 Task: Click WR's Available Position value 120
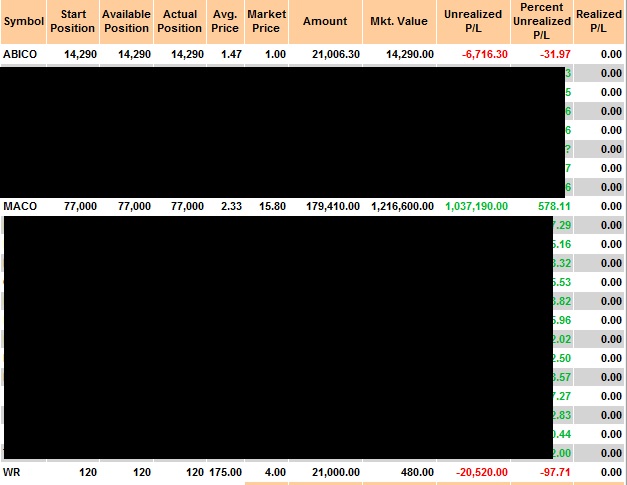click(142, 472)
